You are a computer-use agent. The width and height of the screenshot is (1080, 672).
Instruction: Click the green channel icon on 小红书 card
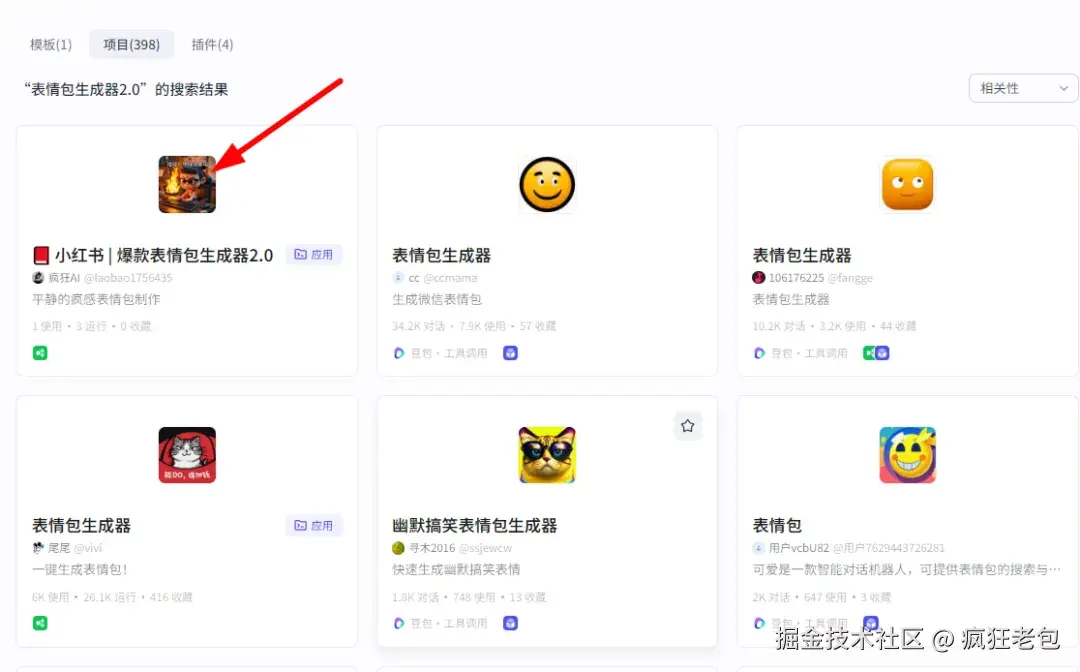(39, 352)
